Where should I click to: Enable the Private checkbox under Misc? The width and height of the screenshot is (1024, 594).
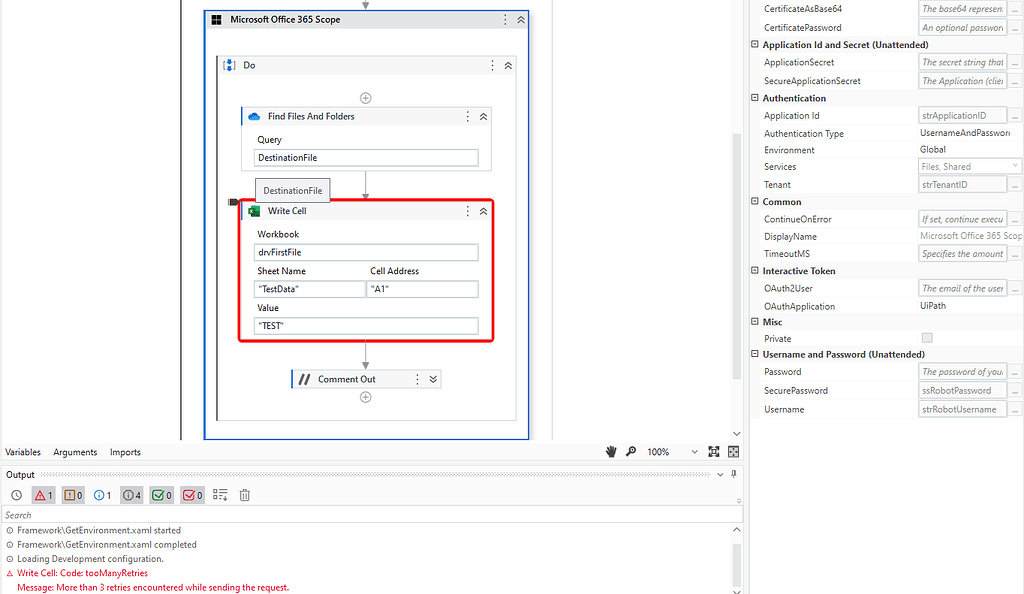(927, 338)
